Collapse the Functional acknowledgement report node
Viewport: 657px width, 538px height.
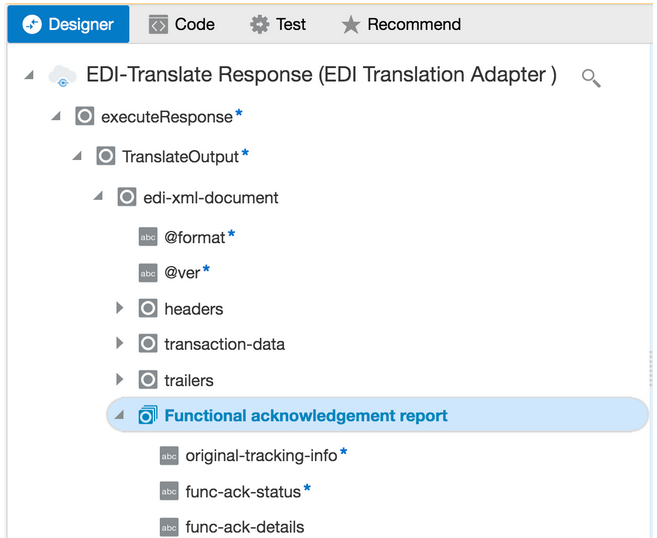(x=119, y=416)
